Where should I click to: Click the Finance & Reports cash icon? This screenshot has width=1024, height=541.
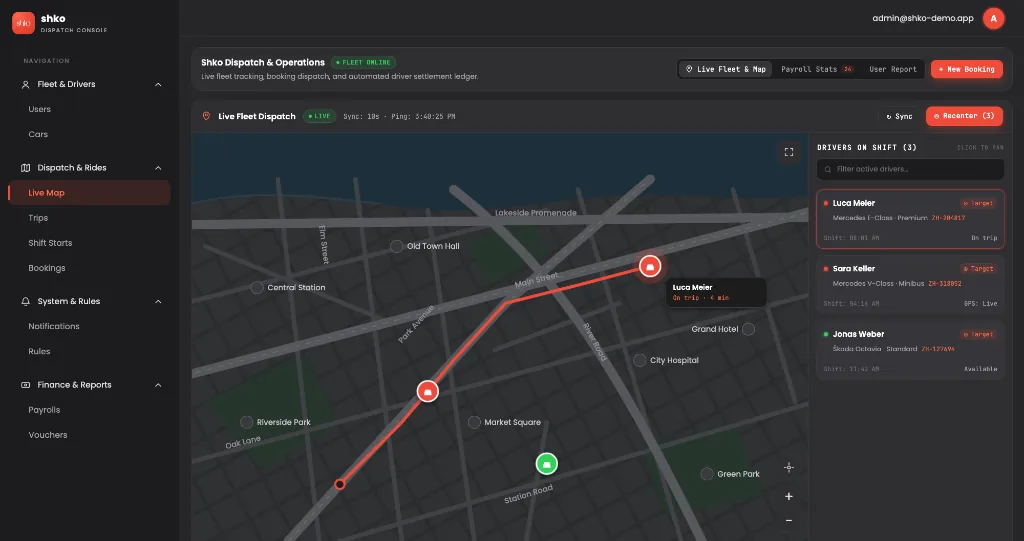(25, 385)
